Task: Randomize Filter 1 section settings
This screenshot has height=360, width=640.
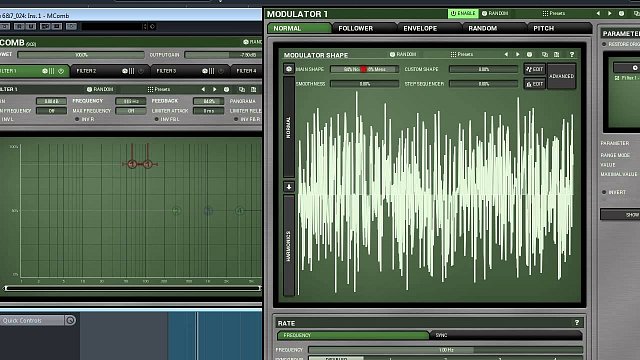Action: 100,89
